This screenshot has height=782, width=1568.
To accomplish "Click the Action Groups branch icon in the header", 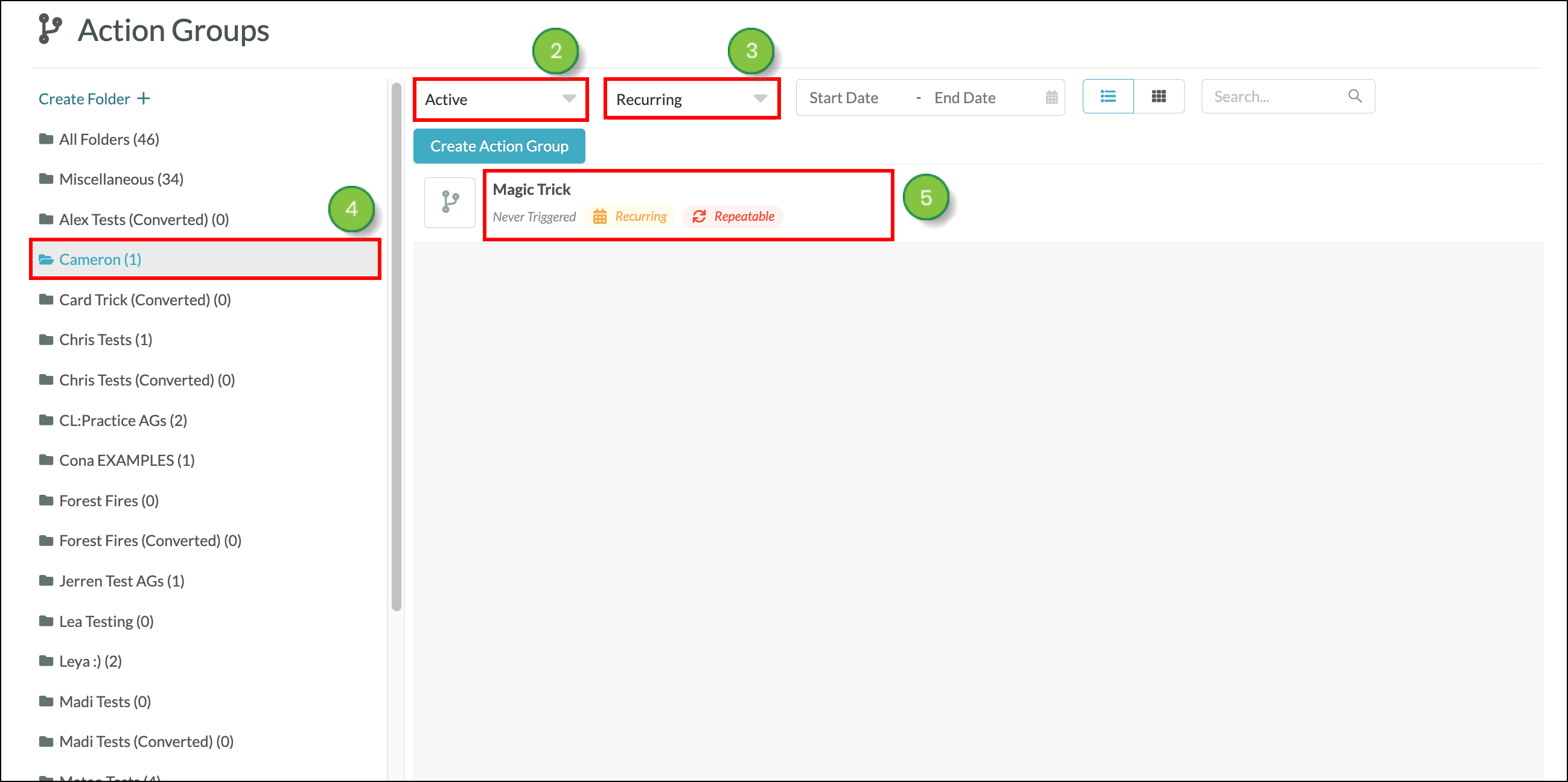I will 50,29.
